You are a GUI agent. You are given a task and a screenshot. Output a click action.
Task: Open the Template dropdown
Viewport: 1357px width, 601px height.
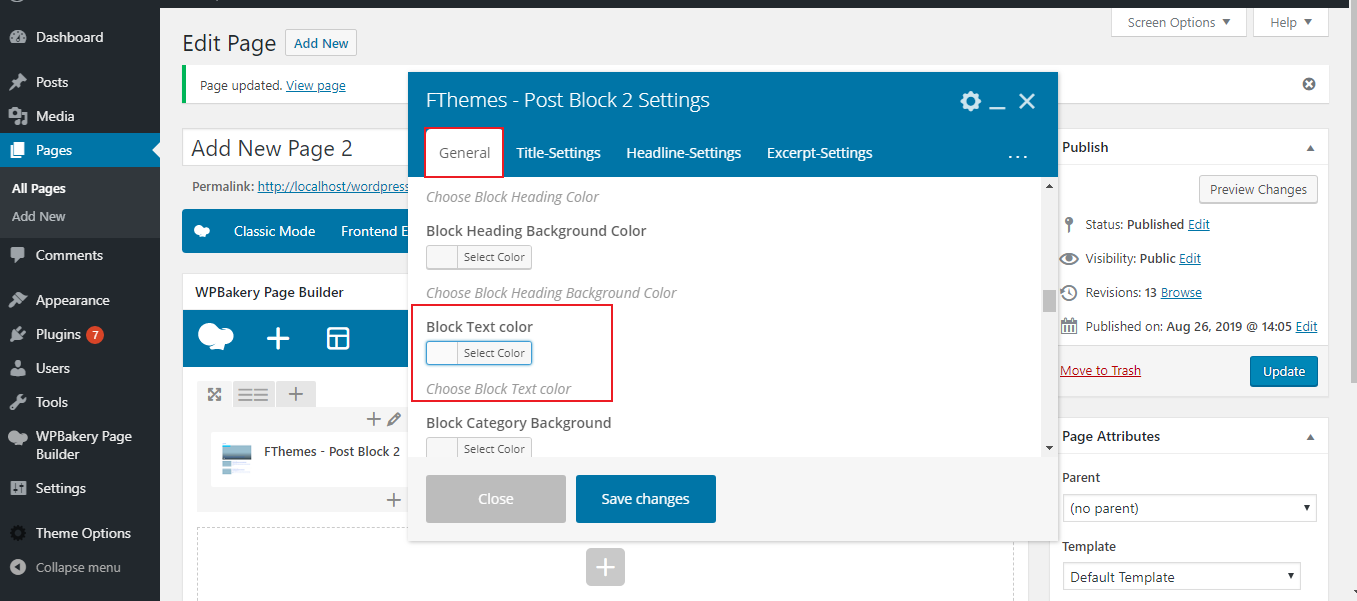tap(1180, 577)
